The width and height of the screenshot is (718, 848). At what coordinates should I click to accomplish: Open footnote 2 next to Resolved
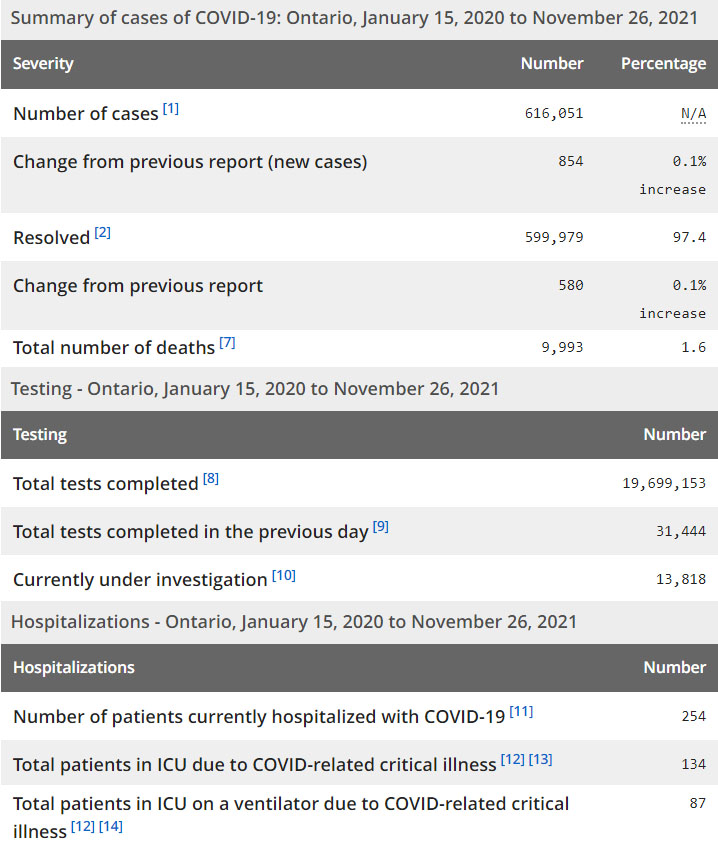(x=103, y=233)
